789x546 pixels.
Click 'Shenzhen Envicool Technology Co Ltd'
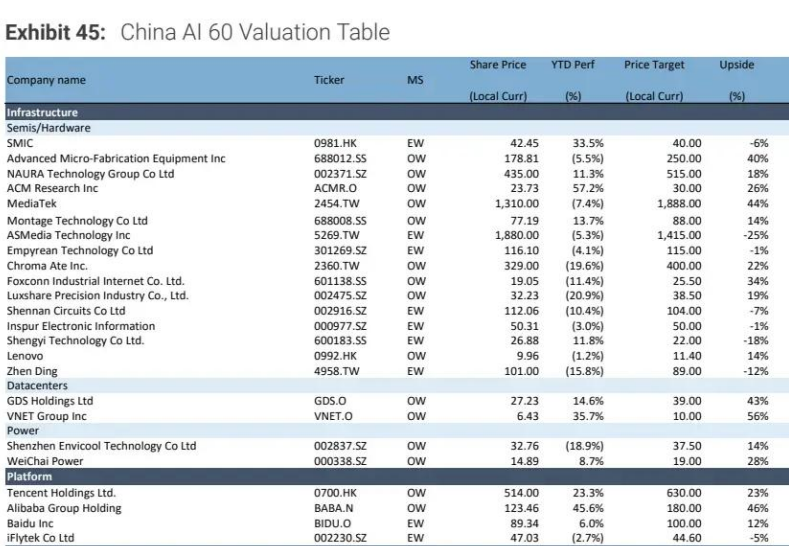tap(102, 446)
